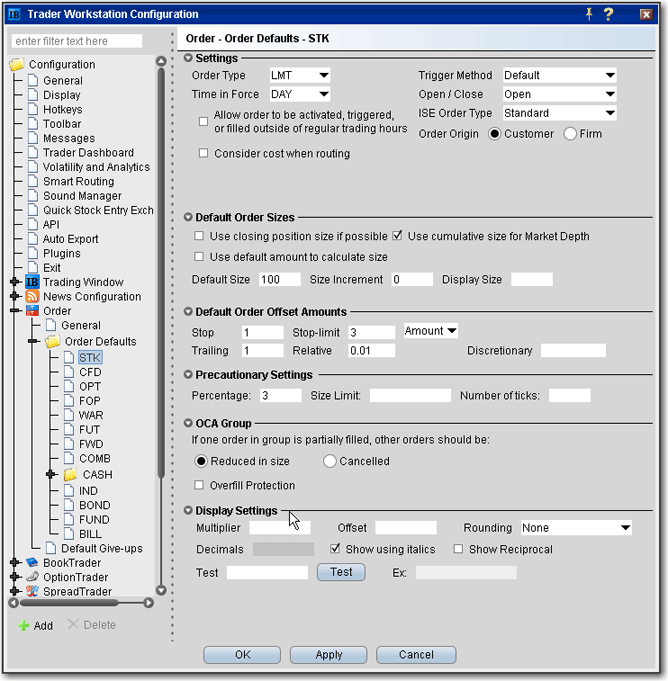Open the Time in Force dropdown
Viewport: 668px width, 681px height.
300,94
